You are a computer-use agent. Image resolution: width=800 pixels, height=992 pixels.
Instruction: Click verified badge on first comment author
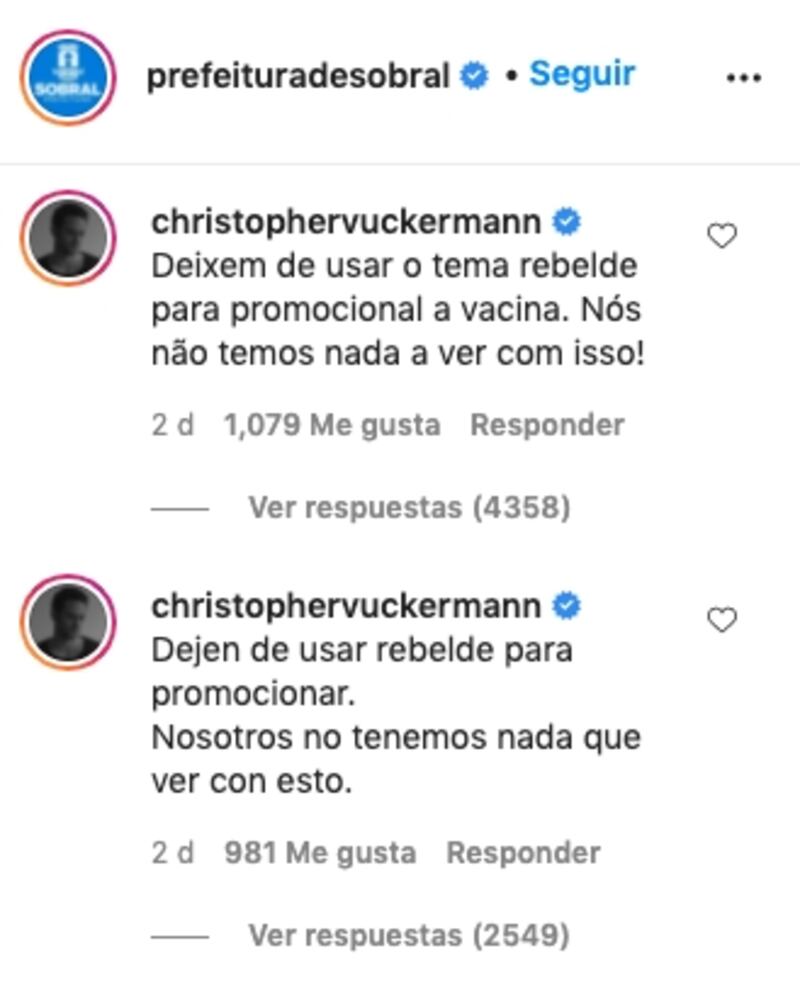(x=566, y=222)
